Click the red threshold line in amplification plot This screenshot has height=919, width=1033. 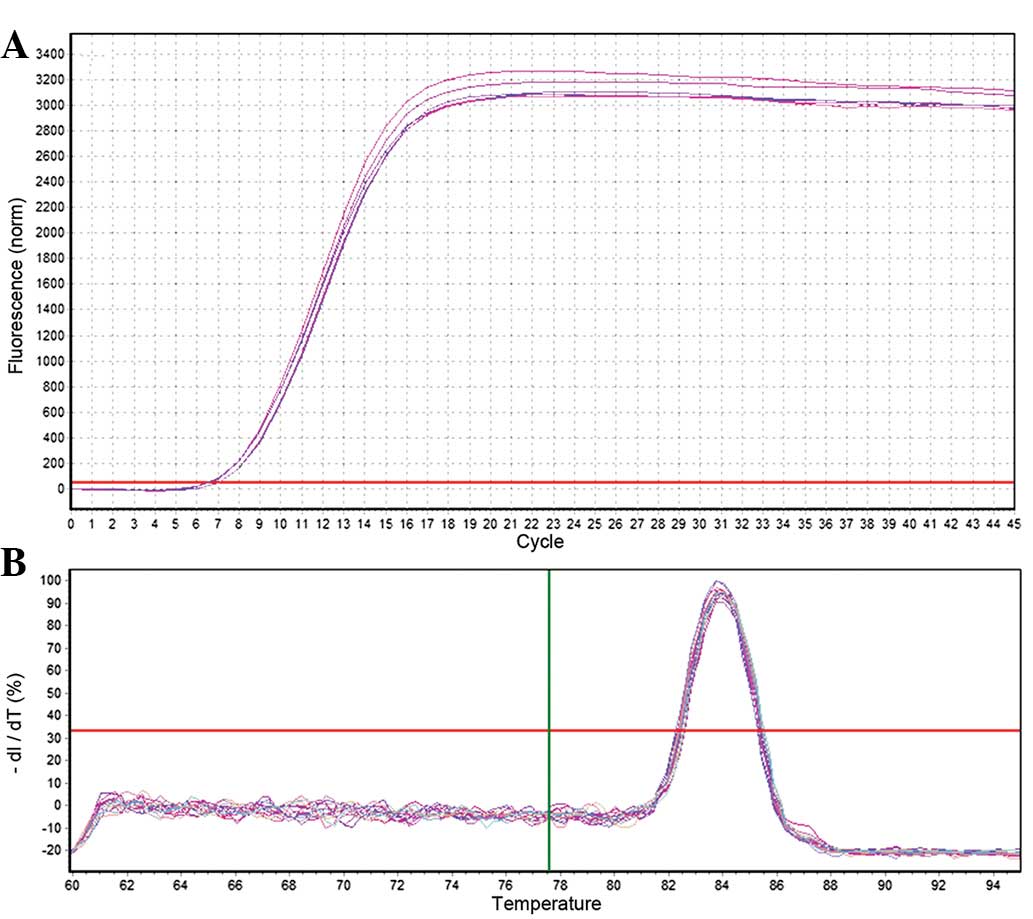[600, 482]
